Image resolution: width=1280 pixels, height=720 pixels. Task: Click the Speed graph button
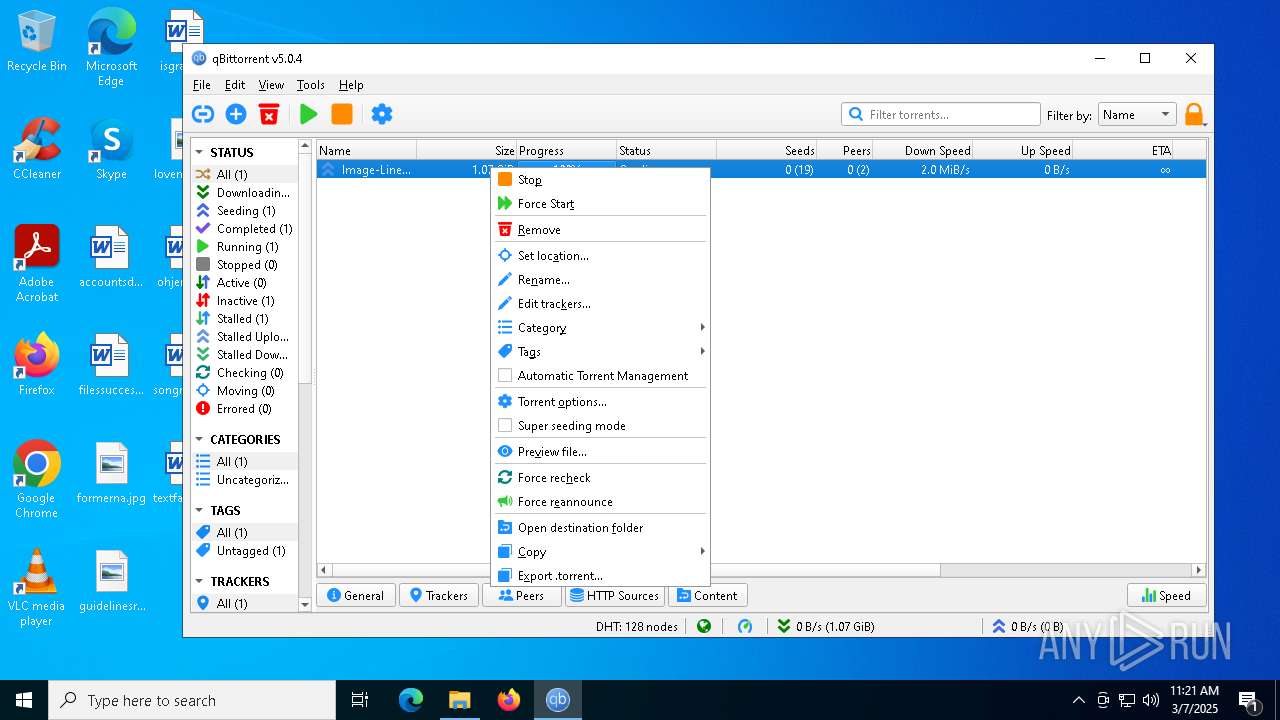coord(1166,595)
